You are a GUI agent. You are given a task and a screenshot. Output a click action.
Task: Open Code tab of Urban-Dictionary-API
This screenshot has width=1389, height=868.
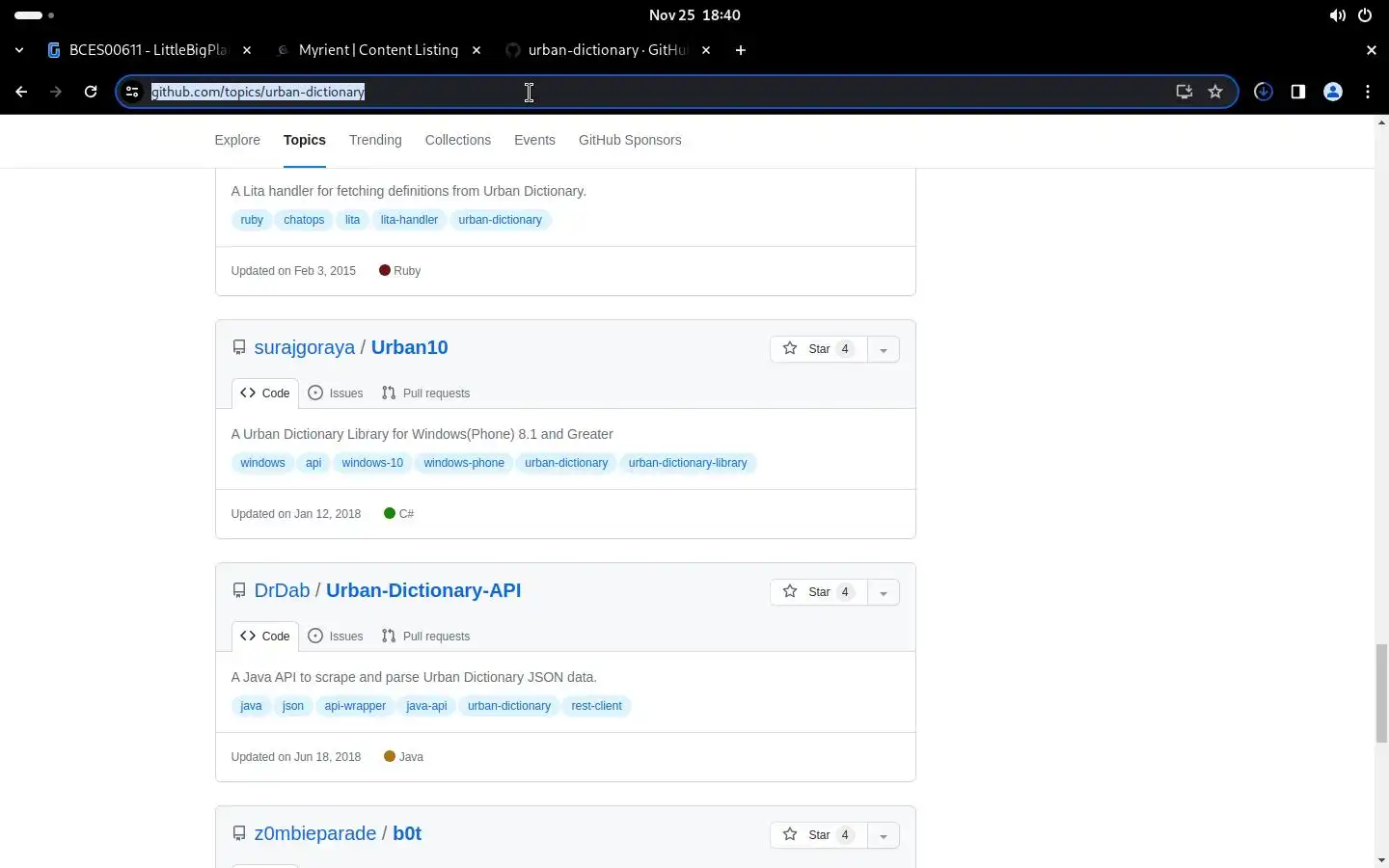pos(265,637)
